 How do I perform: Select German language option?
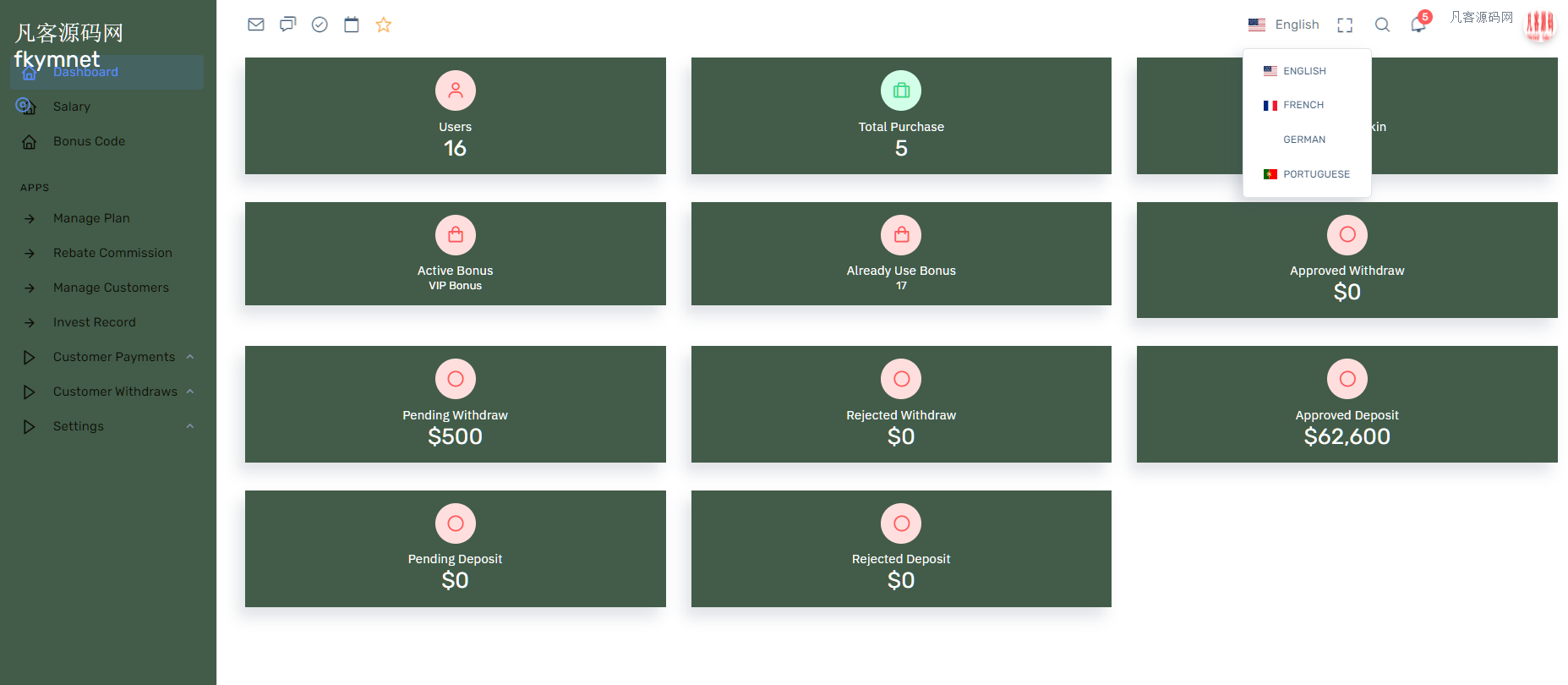(x=1303, y=140)
